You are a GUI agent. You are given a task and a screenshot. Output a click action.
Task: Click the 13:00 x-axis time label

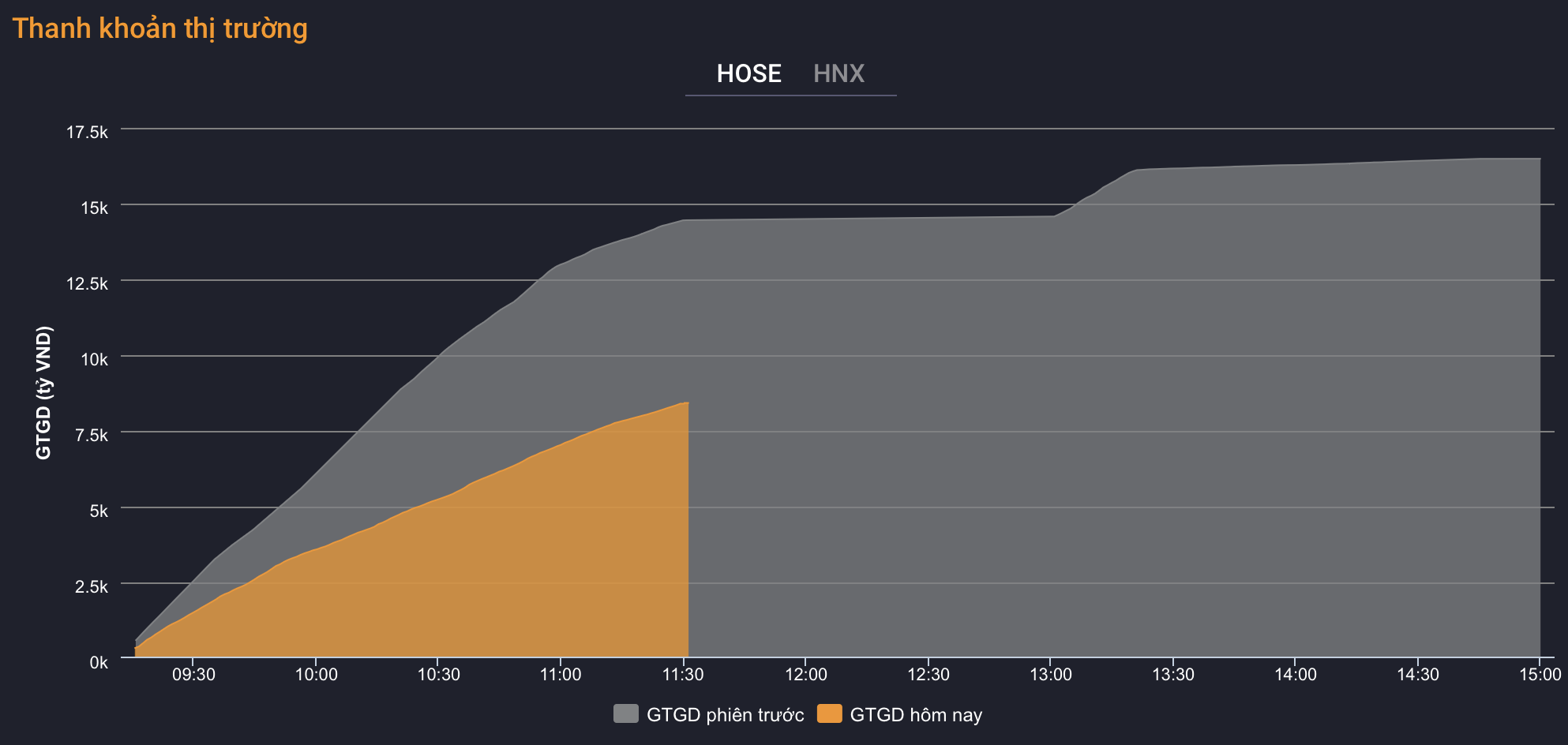tap(1050, 675)
